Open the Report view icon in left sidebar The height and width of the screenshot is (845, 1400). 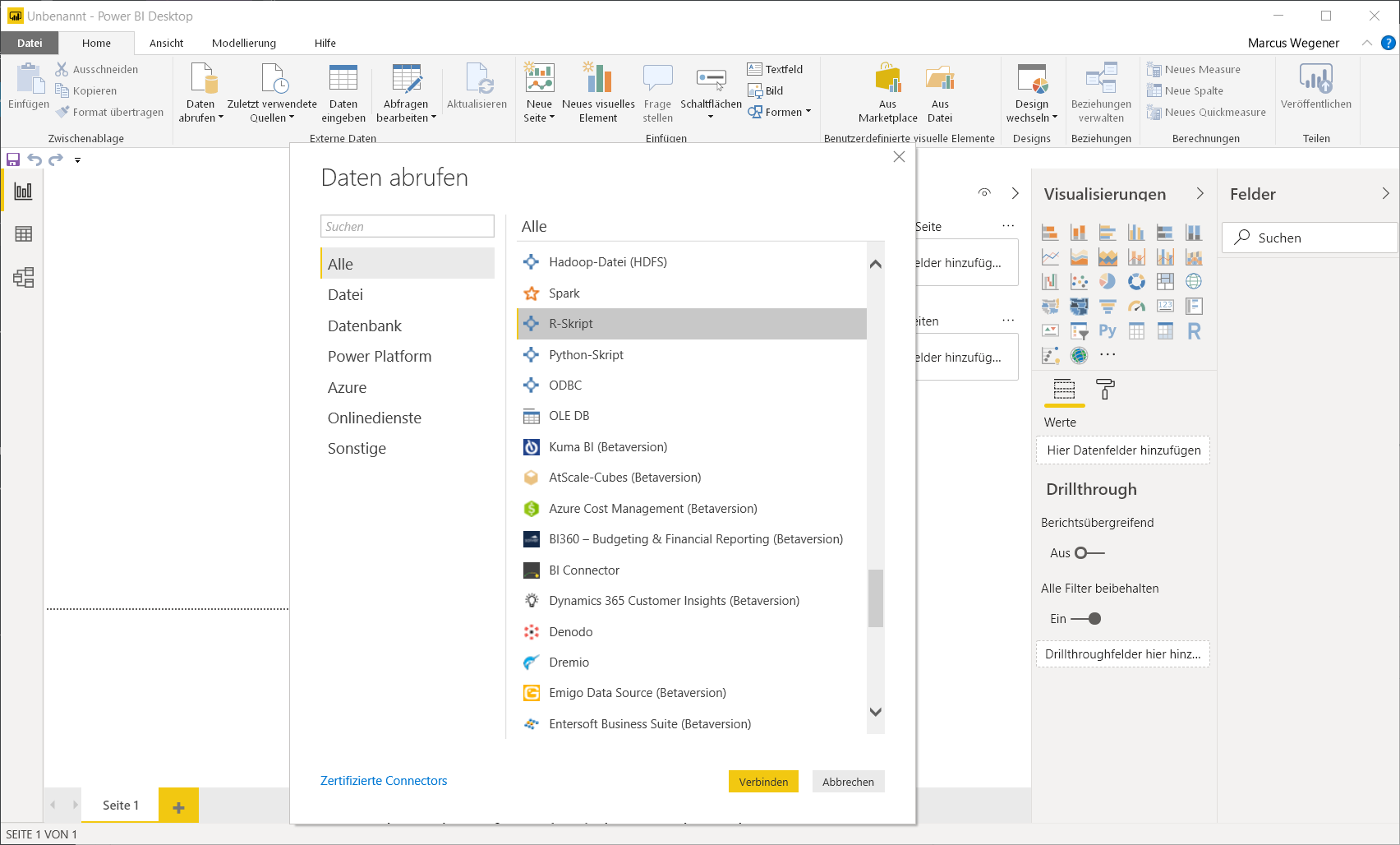coord(23,192)
